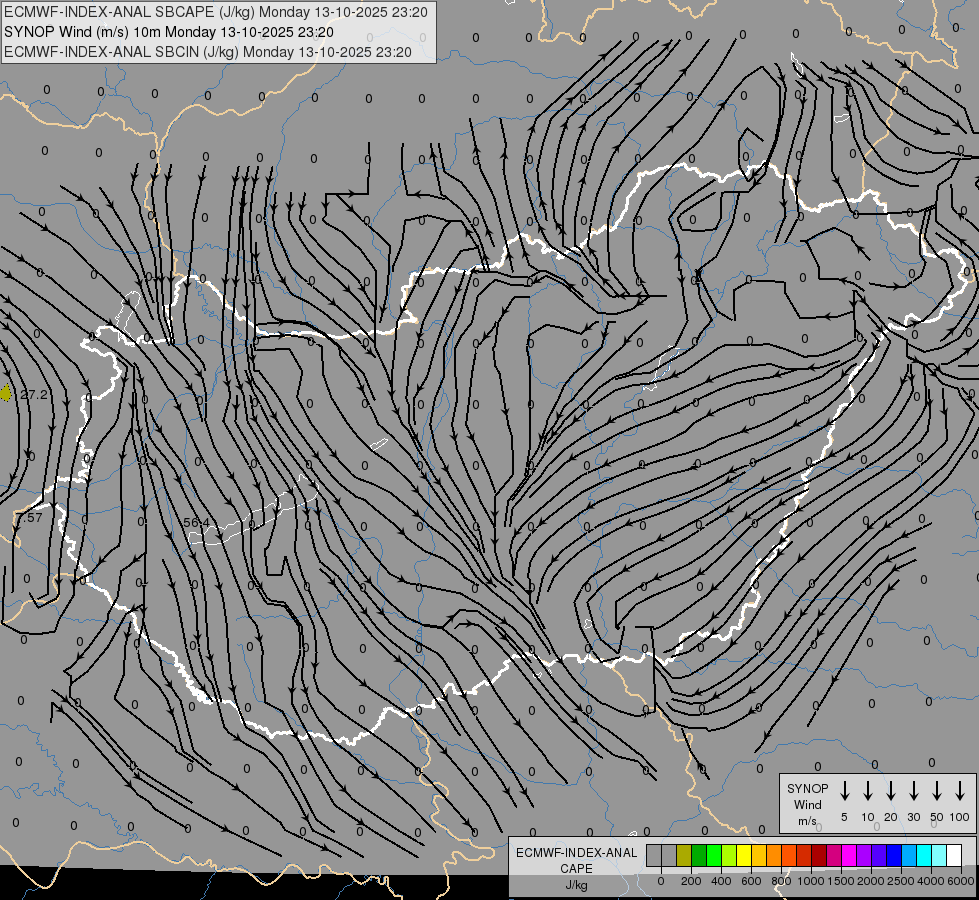Screen dimensions: 979x900
Task: Click the 400 label on CAPE scale
Action: click(721, 881)
